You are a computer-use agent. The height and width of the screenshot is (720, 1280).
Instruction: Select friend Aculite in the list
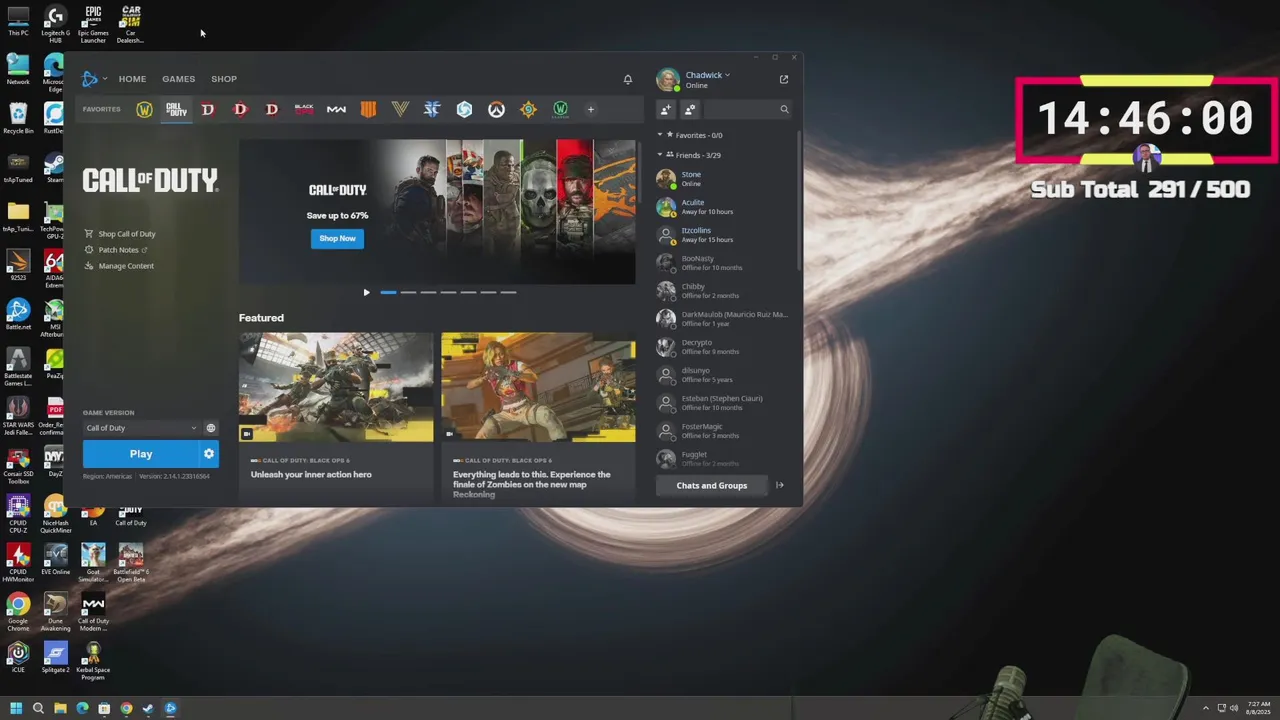(x=726, y=207)
